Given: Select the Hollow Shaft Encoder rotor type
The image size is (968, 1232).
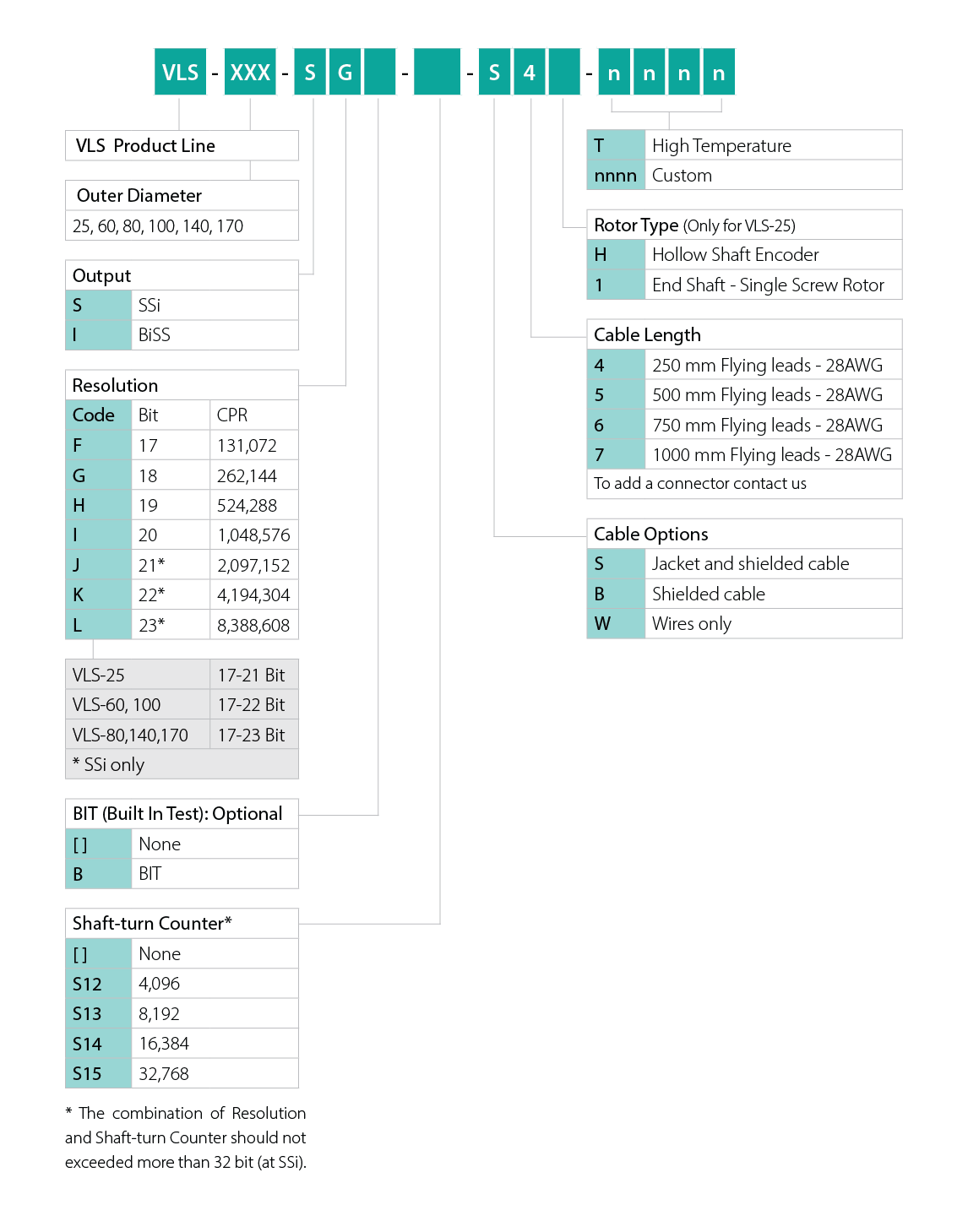Looking at the screenshot, I should [735, 255].
